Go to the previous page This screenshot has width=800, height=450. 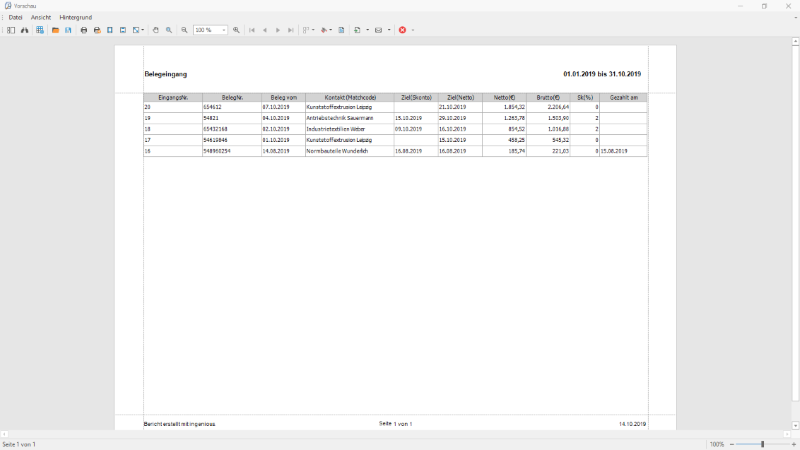(x=265, y=30)
